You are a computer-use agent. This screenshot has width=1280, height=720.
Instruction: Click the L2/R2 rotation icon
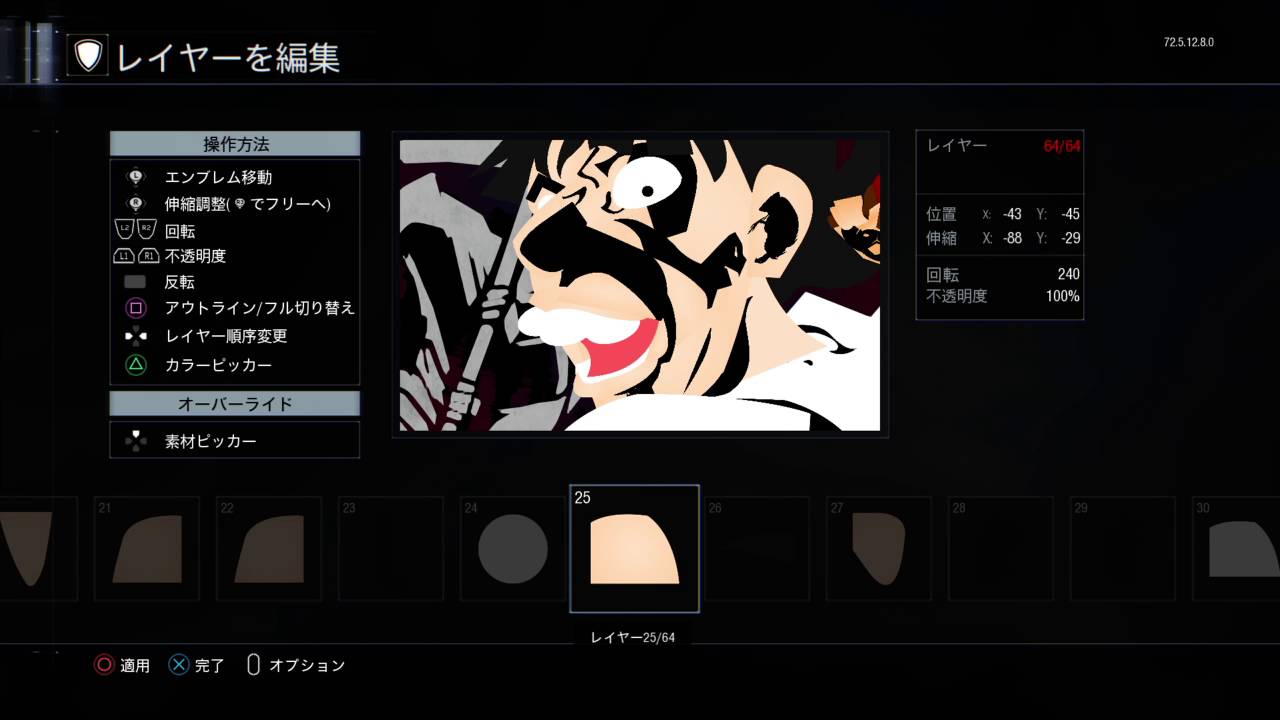136,230
